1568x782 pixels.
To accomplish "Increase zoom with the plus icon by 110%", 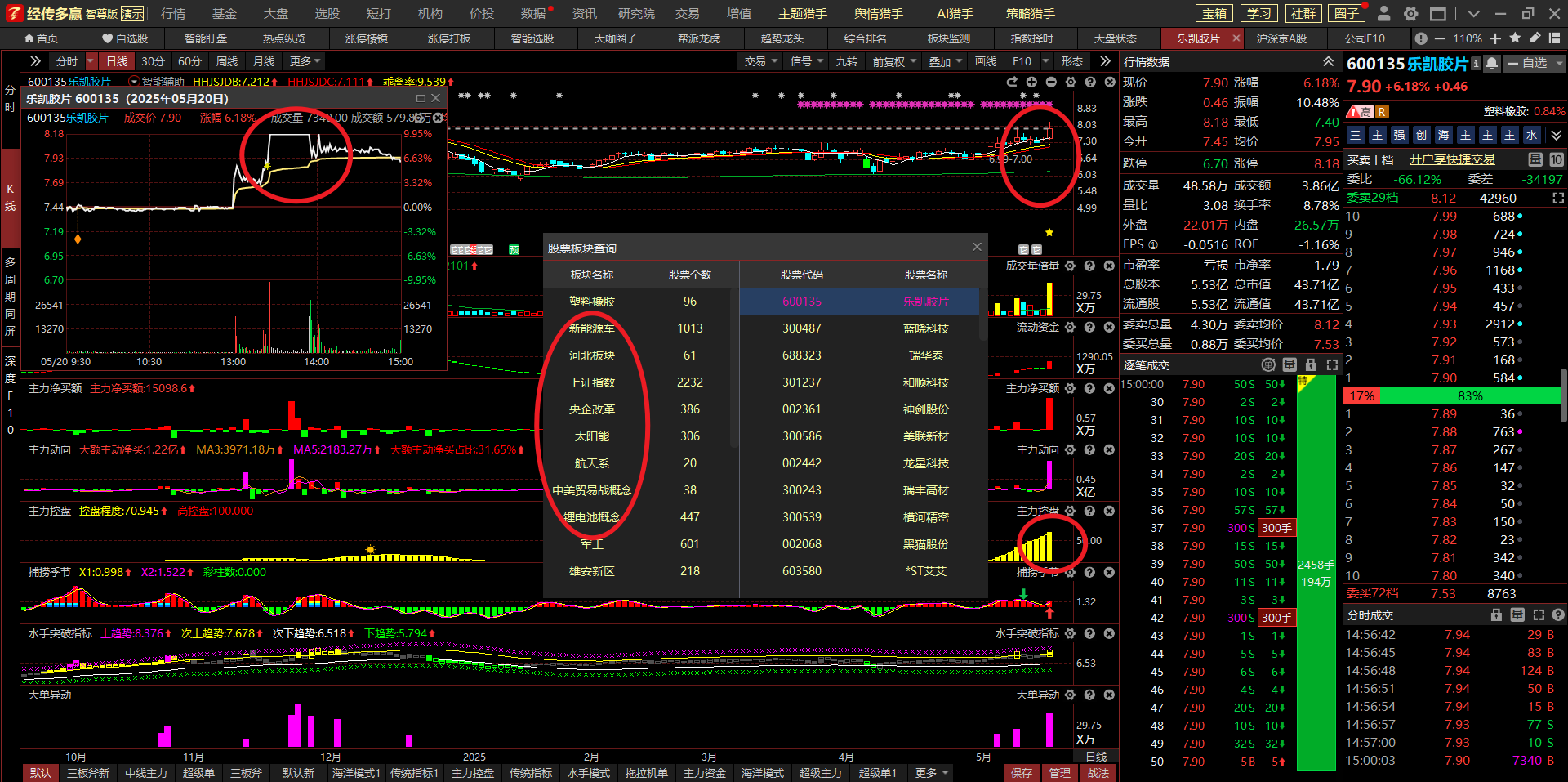I will coord(1495,38).
